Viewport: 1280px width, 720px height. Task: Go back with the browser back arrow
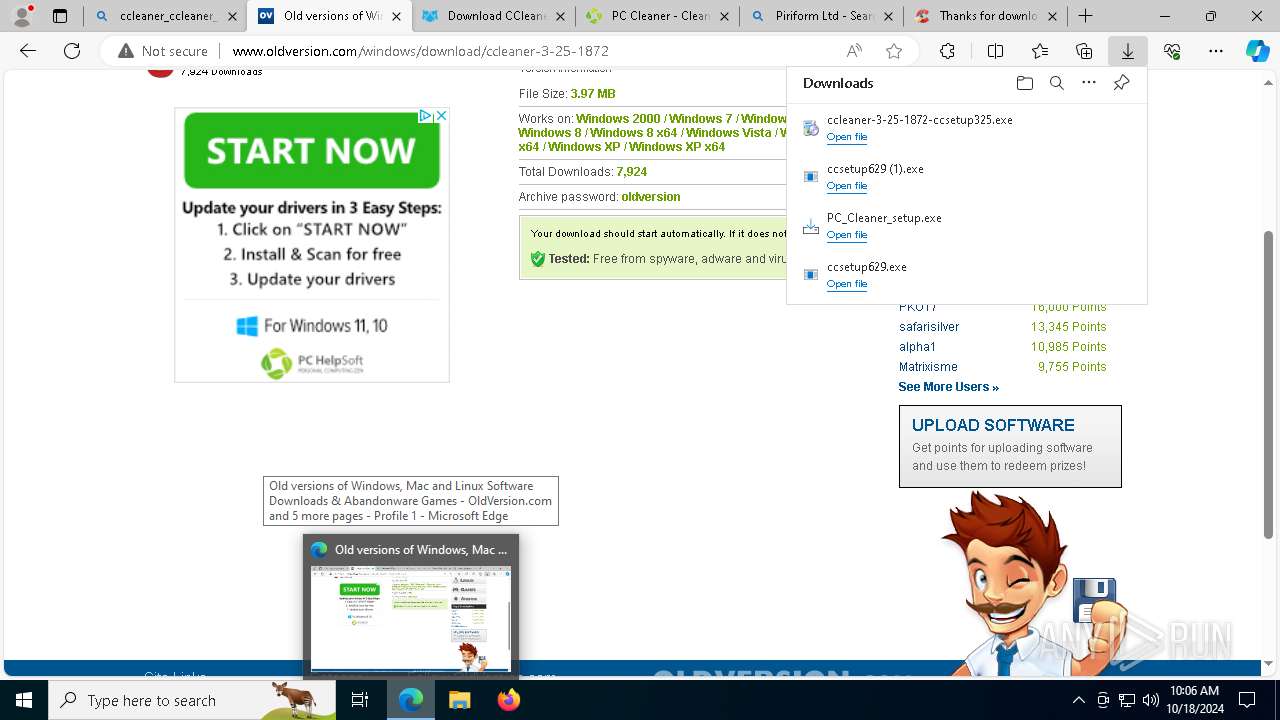tap(28, 51)
